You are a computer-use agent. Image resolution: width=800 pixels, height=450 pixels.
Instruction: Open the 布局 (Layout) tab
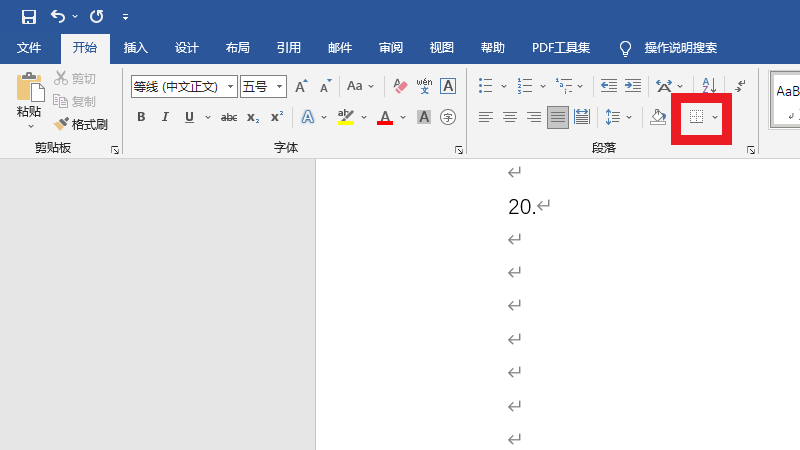pos(238,47)
